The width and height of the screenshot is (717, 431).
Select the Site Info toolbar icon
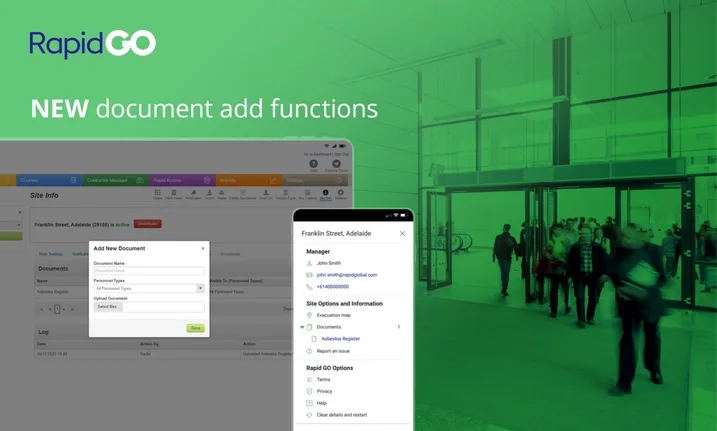pyautogui.click(x=326, y=192)
